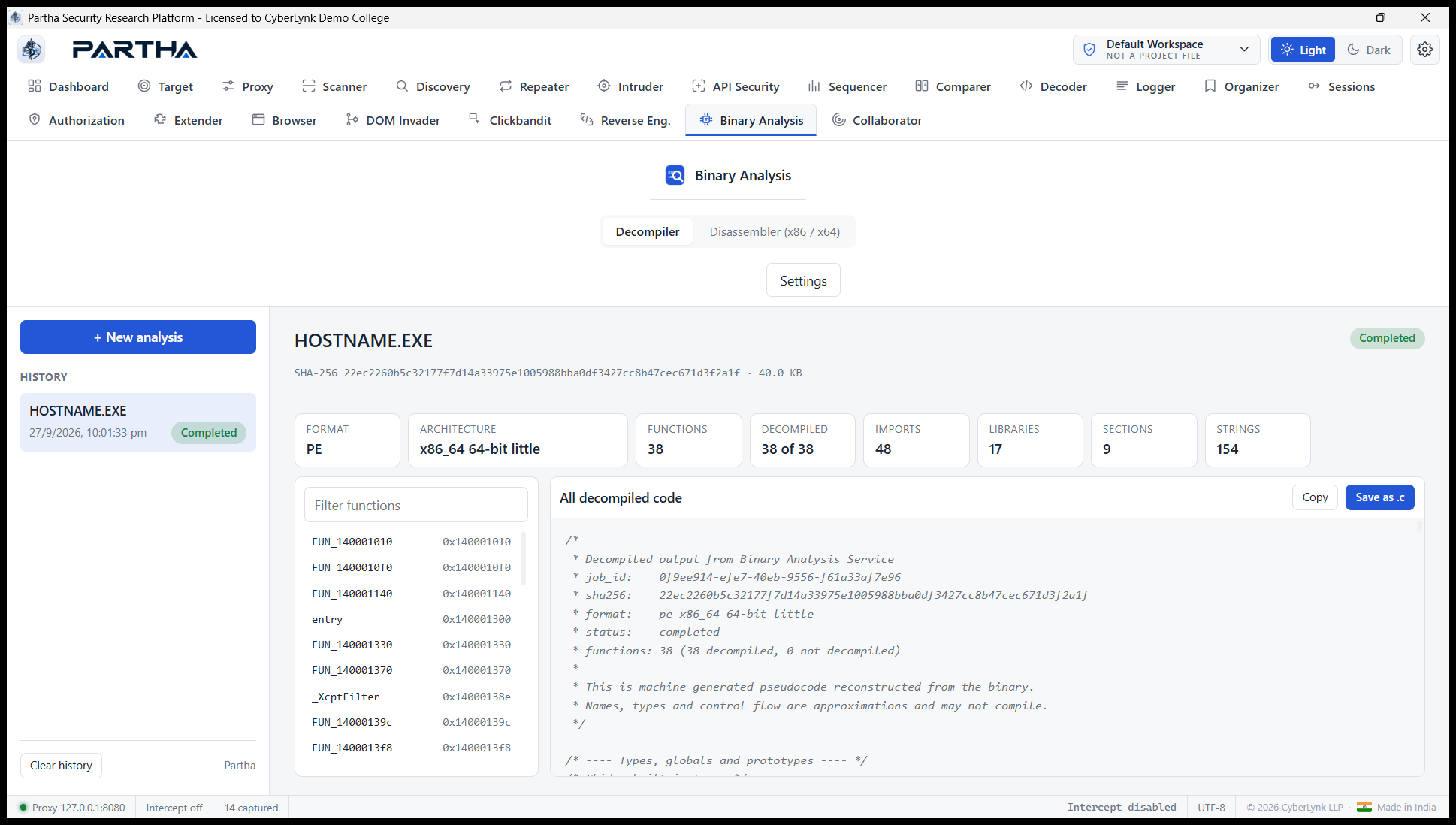
Task: Select HOSTNAME.EXE history entry
Action: (x=138, y=422)
